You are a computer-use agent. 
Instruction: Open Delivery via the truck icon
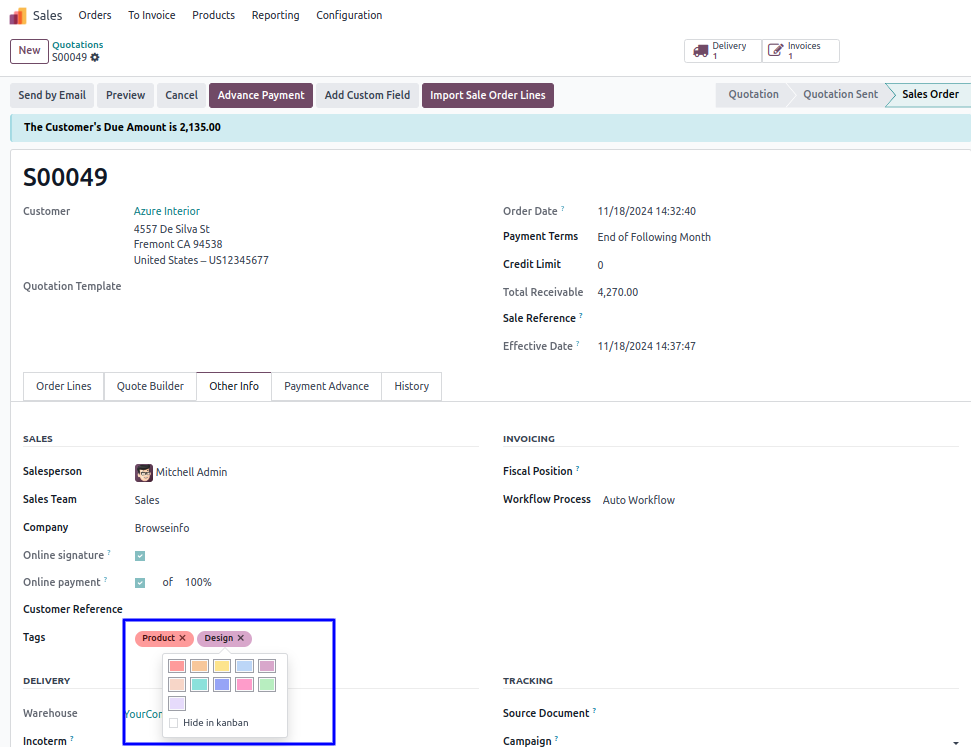pyautogui.click(x=700, y=51)
